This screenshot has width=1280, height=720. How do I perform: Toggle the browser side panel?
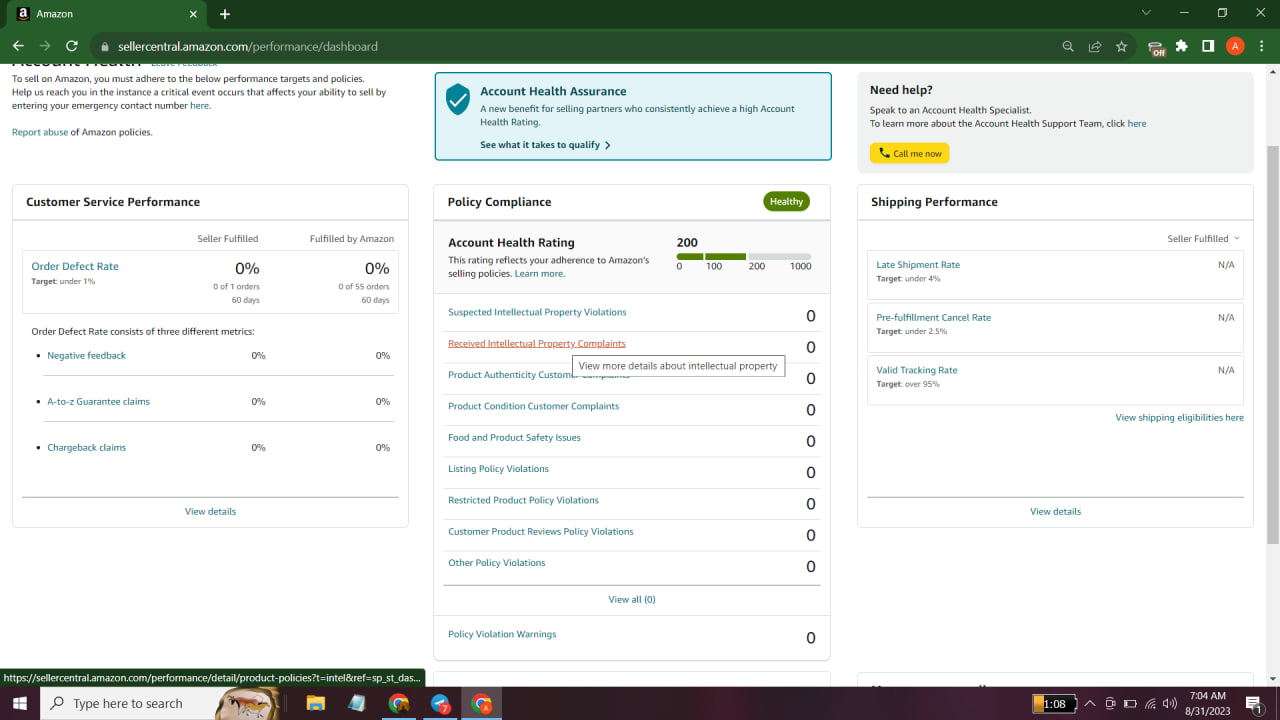pyautogui.click(x=1208, y=46)
